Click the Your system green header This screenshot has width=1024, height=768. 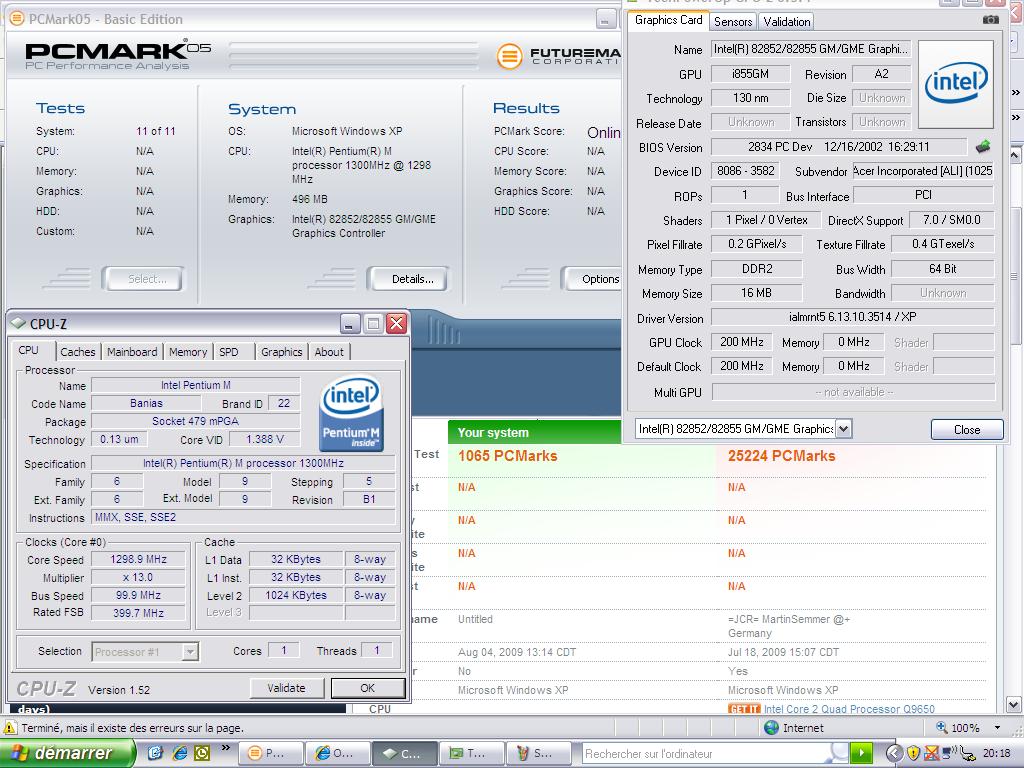point(534,432)
